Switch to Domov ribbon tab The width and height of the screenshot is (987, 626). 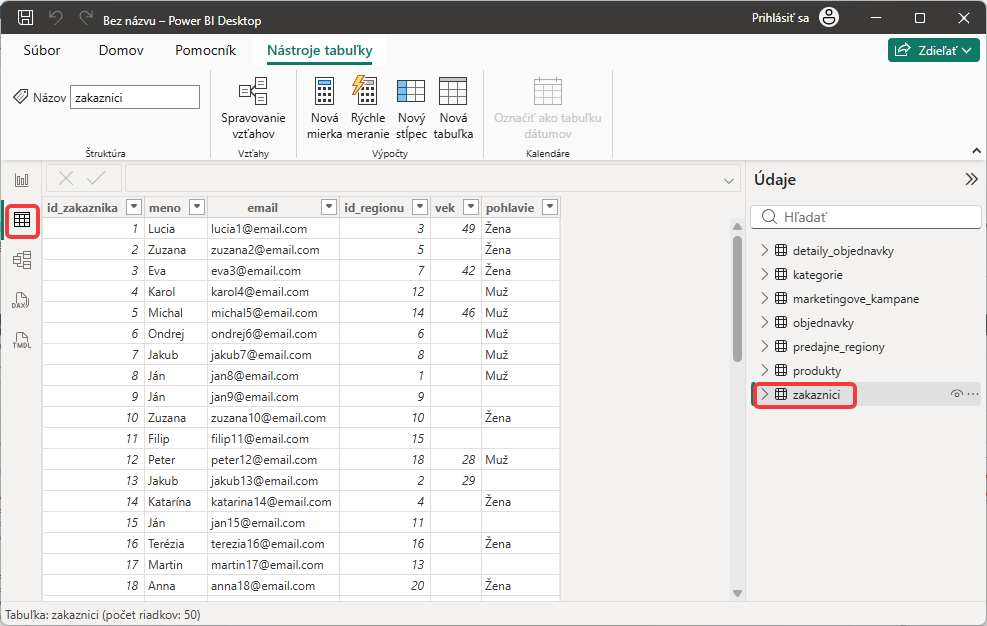121,50
